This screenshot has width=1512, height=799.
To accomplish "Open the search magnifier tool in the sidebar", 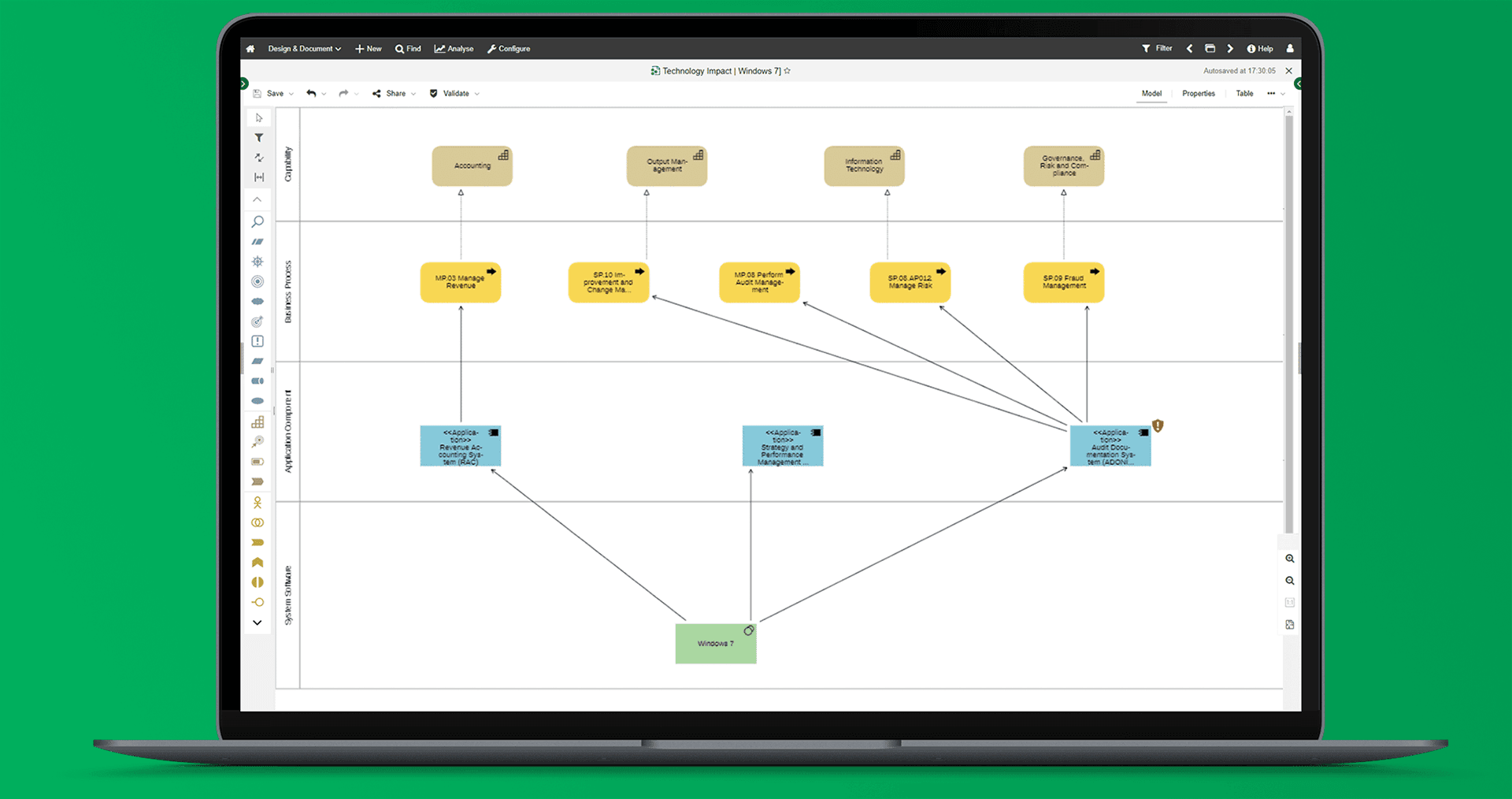I will 258,221.
